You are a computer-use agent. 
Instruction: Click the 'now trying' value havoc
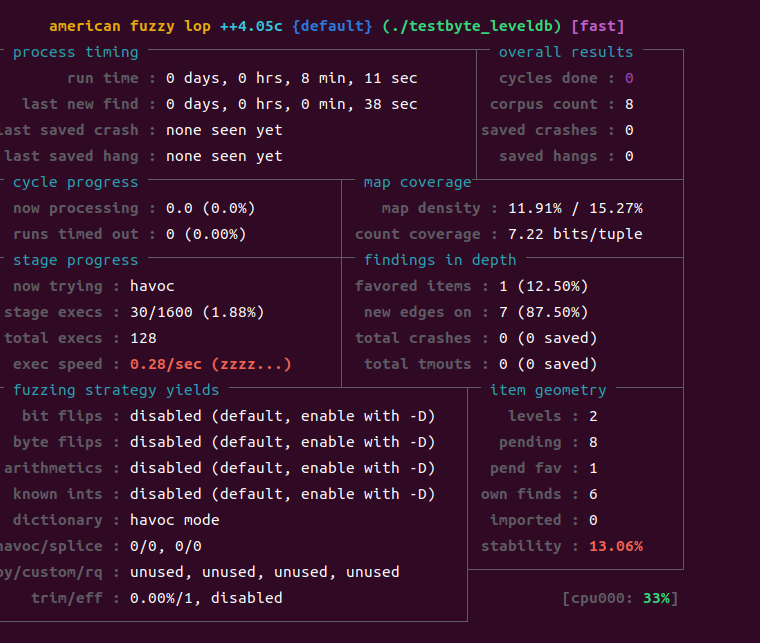(152, 286)
